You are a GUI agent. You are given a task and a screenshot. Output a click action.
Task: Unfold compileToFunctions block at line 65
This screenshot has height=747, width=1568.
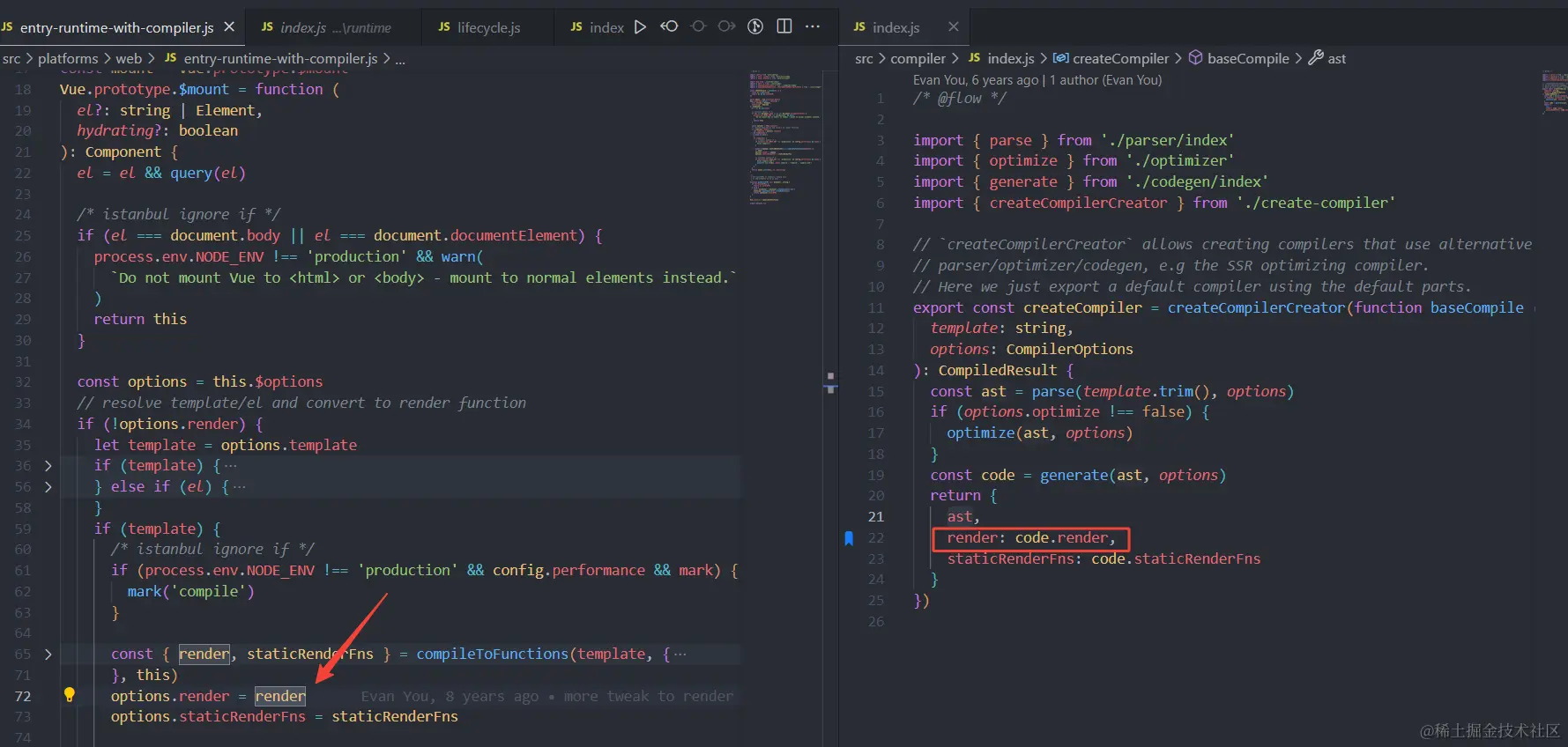point(48,654)
